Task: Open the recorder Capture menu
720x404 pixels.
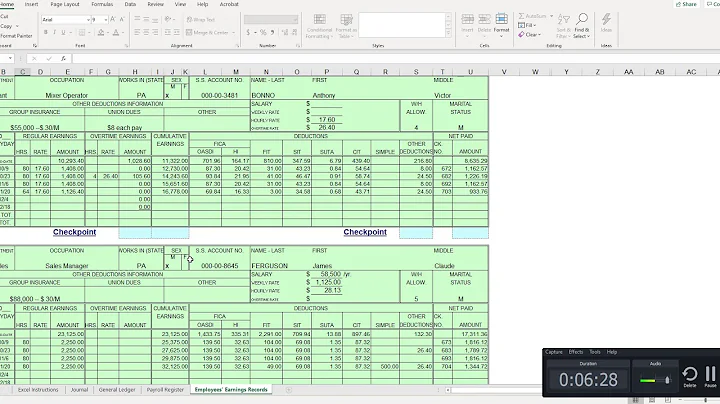Action: 553,352
